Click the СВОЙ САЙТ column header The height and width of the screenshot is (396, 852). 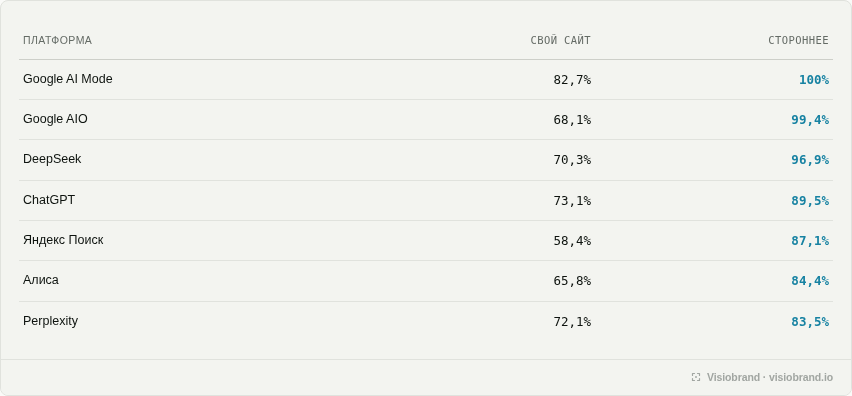pyautogui.click(x=560, y=40)
